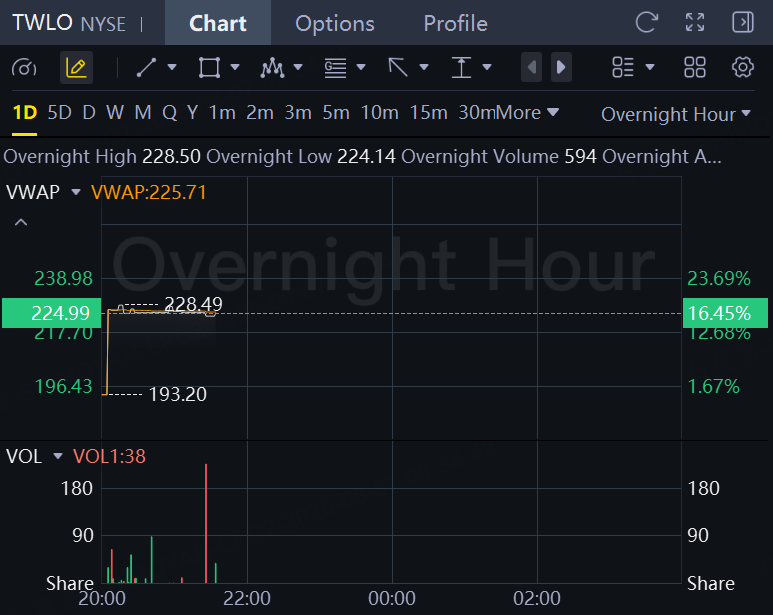This screenshot has height=615, width=773.
Task: Select the 10m interval
Action: click(380, 113)
